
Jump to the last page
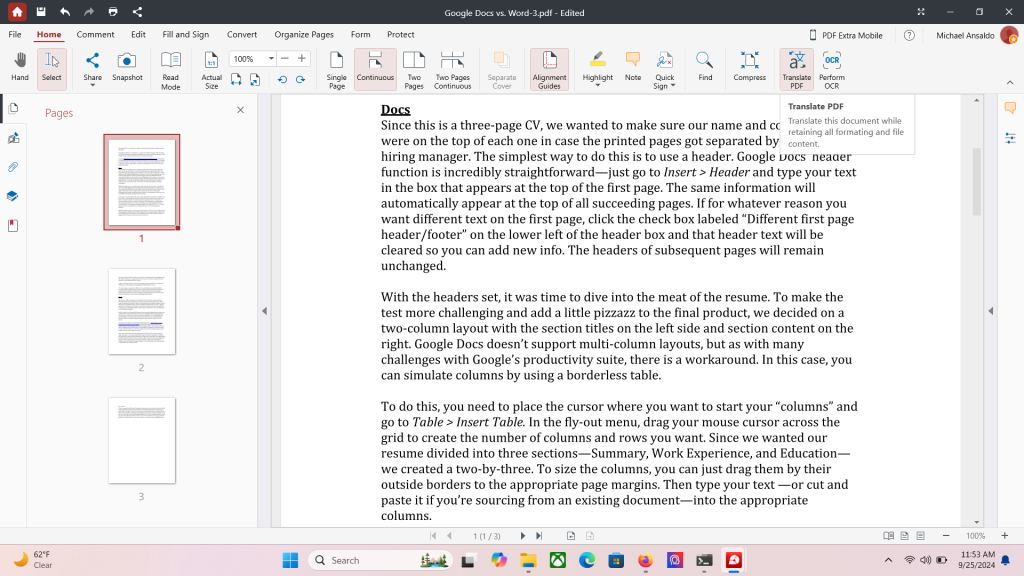[539, 536]
